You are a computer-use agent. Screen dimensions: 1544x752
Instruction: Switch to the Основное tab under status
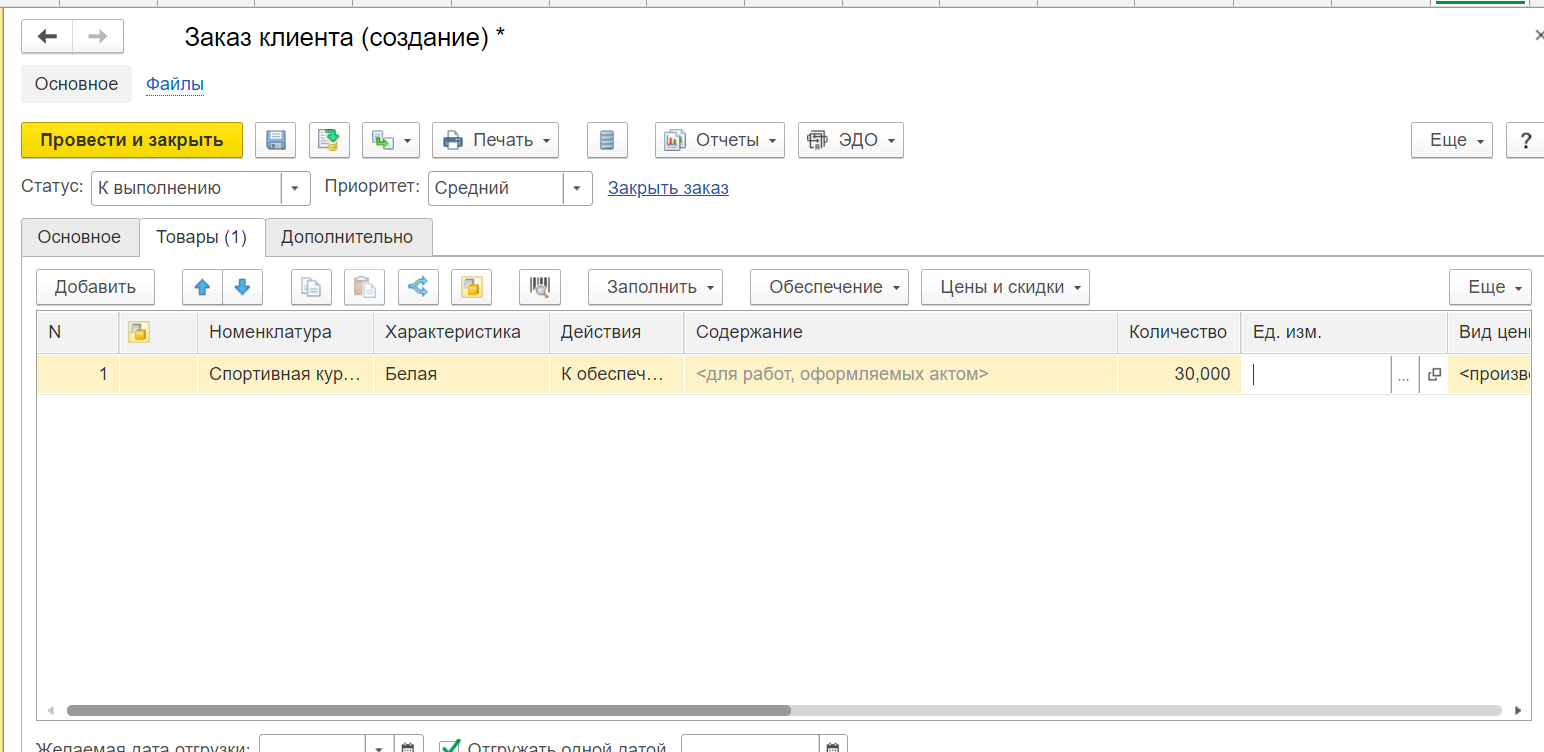tap(79, 237)
